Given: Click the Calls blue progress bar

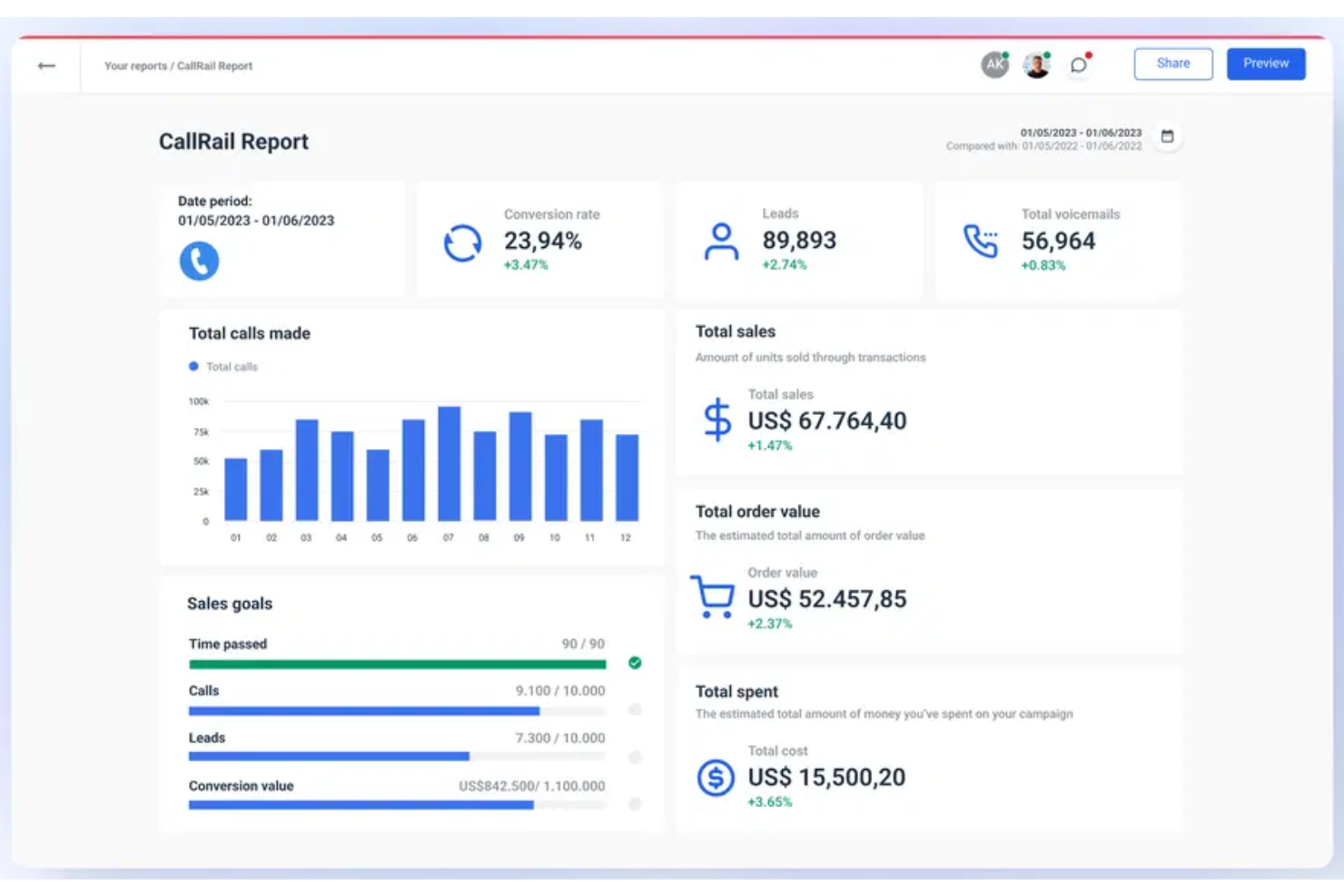Looking at the screenshot, I should (x=364, y=712).
